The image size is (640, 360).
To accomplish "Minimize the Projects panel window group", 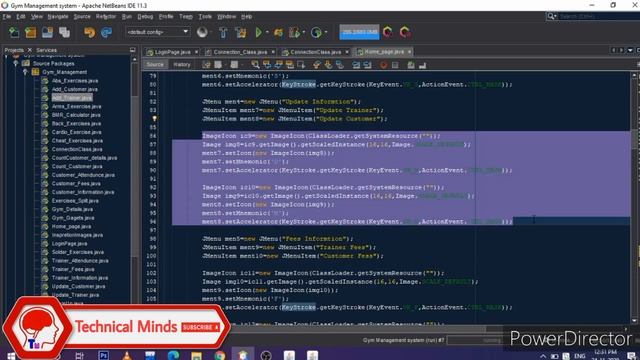I will (133, 50).
